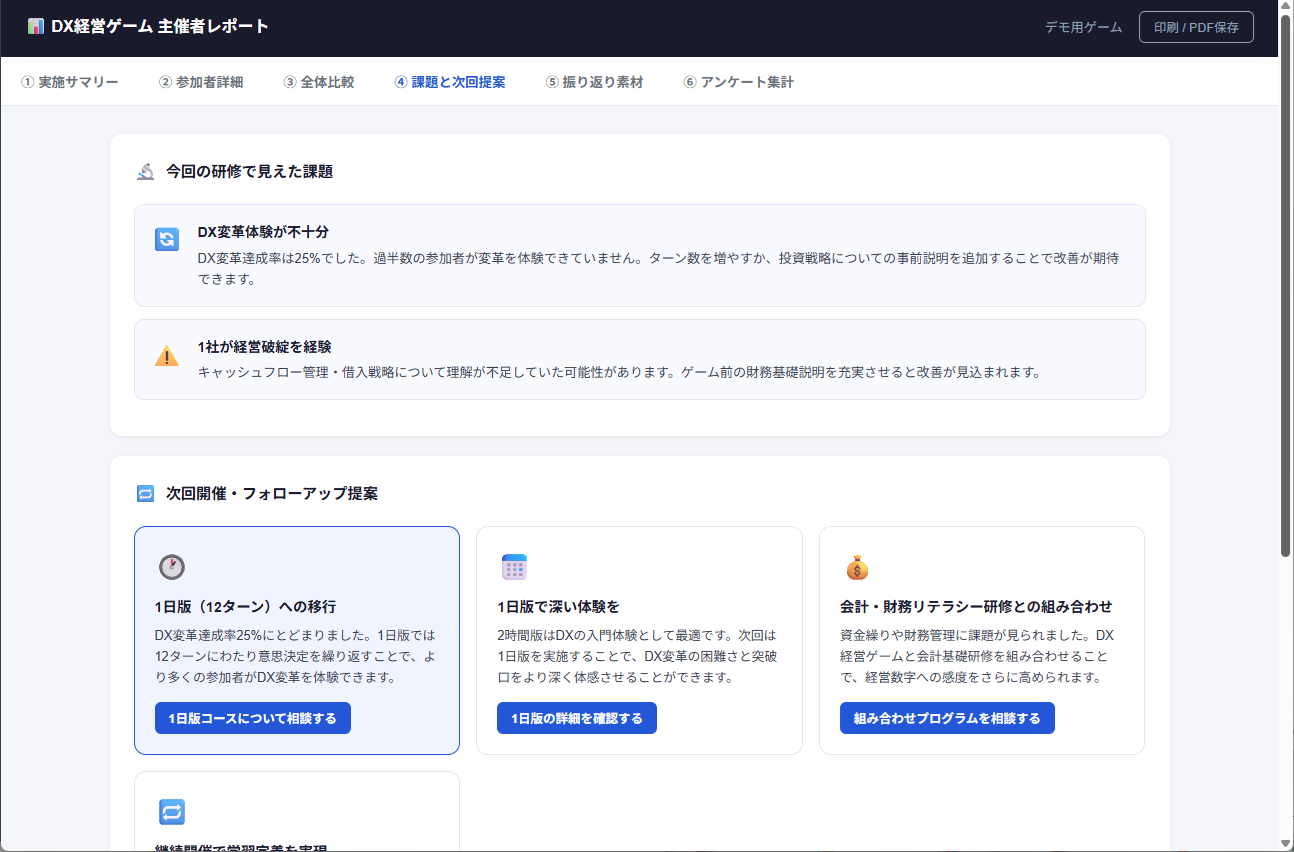Viewport: 1294px width, 852px height.
Task: Click the DX変革体験が不十分 issue heading
Action: tap(263, 232)
